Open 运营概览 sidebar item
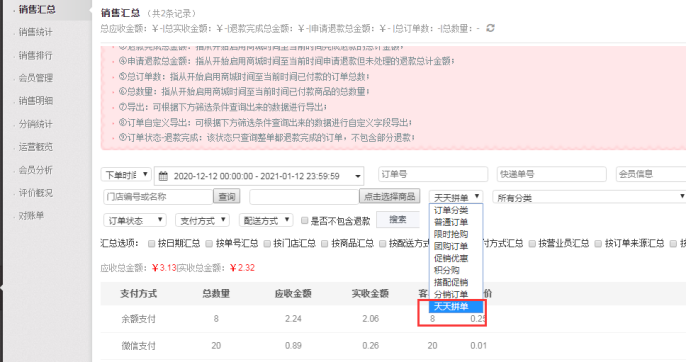Screen dimensions: 687x363 [35, 147]
